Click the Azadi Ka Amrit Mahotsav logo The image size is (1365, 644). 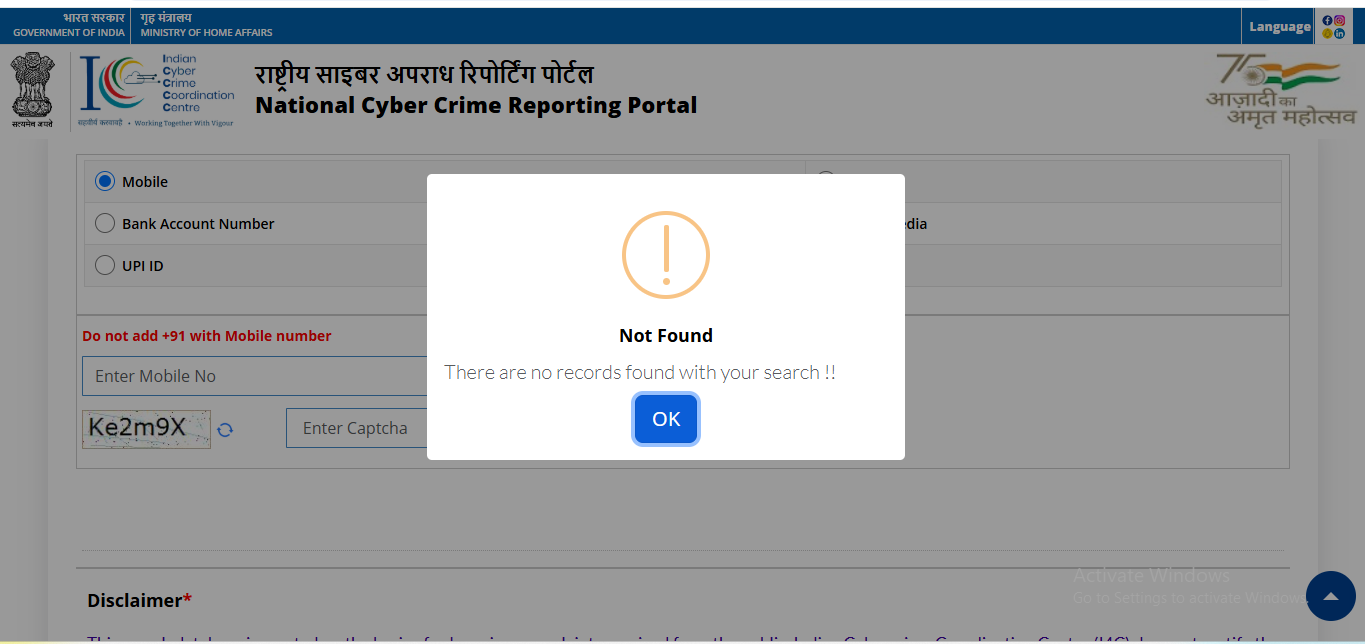(x=1279, y=90)
